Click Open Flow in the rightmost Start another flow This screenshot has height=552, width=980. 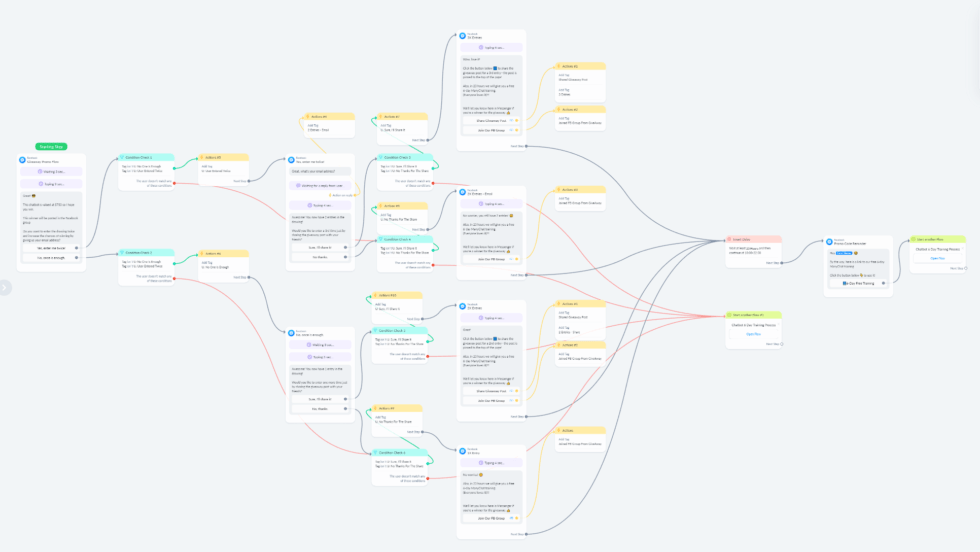(x=938, y=258)
